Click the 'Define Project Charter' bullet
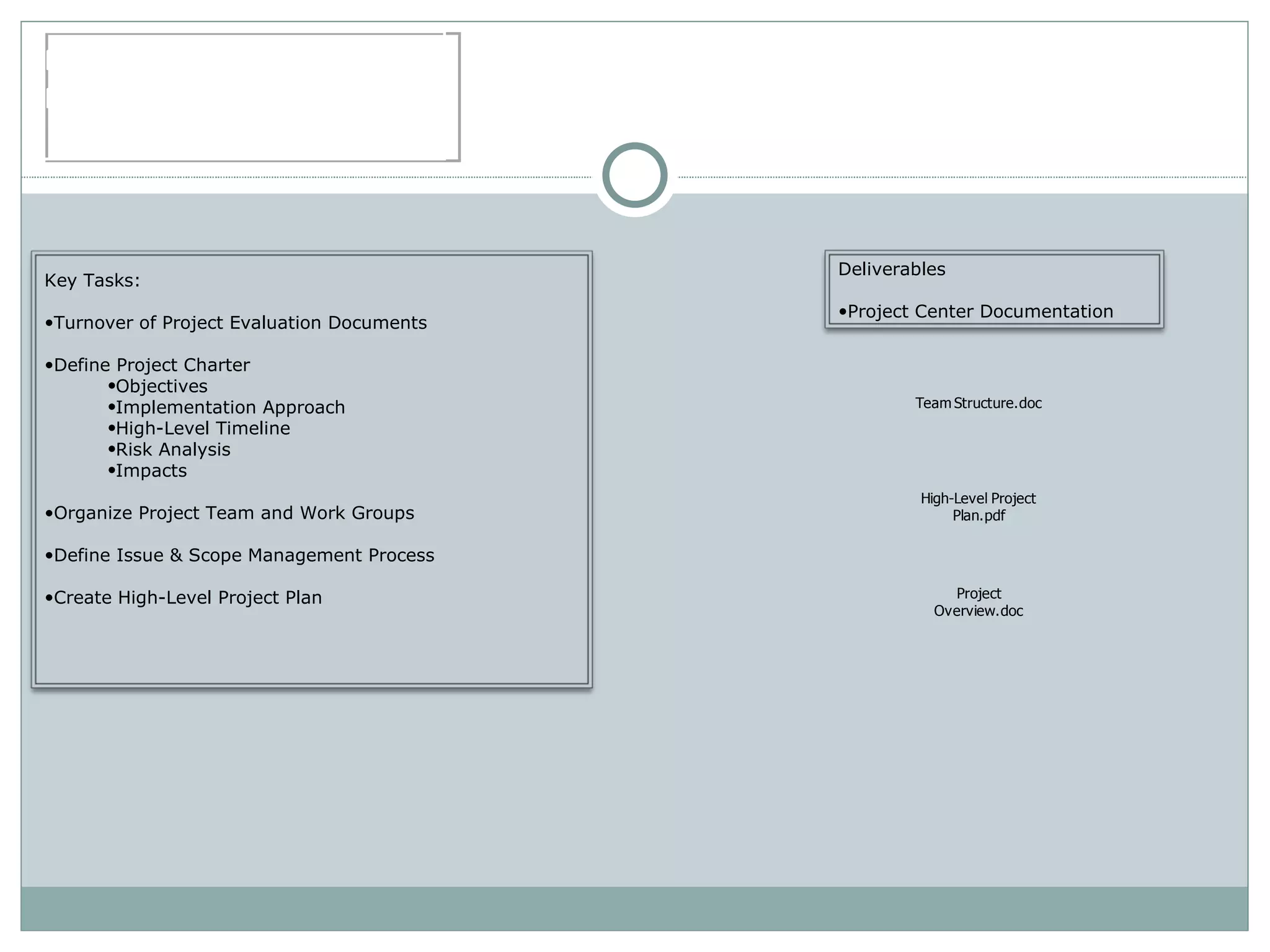The image size is (1270, 952). pos(148,365)
